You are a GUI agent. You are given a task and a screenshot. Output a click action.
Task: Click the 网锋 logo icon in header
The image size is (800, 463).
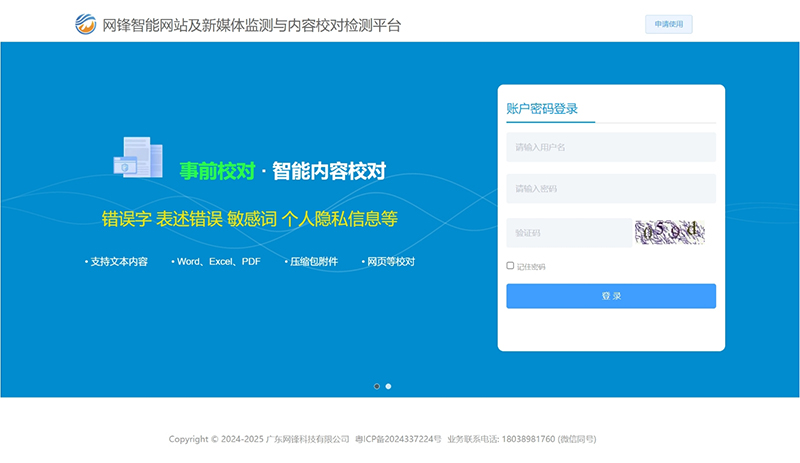point(86,25)
